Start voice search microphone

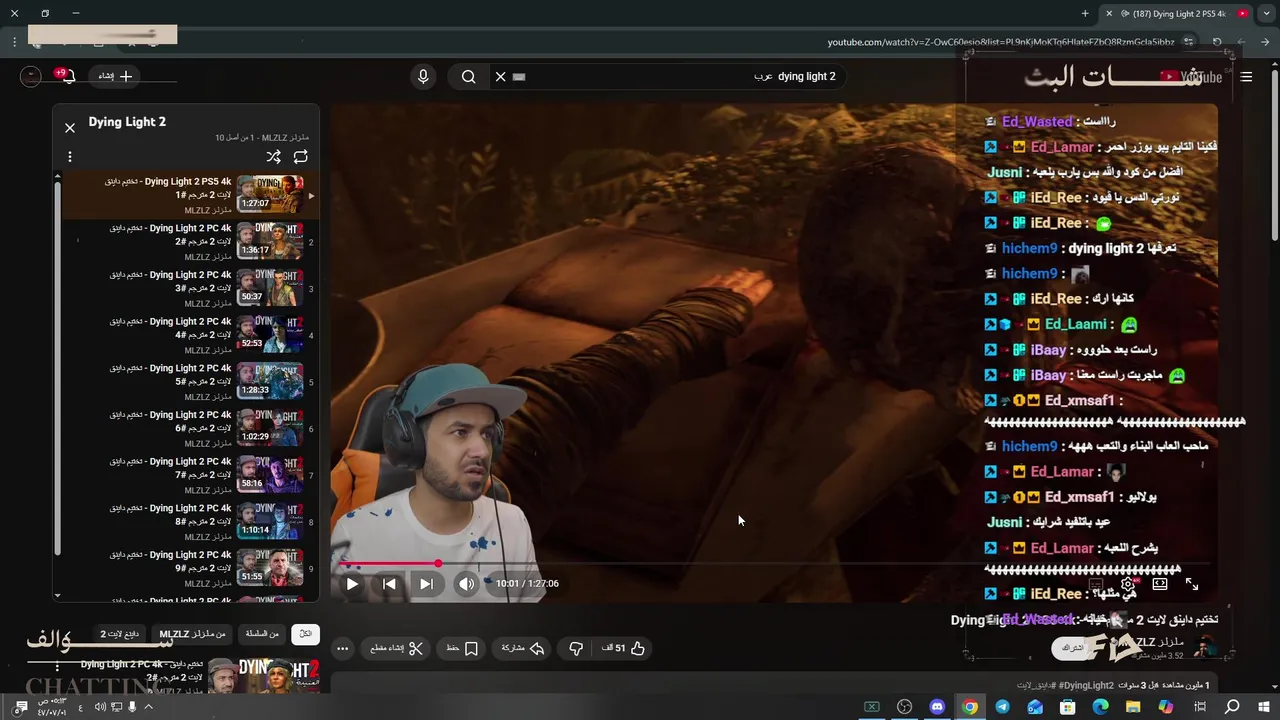pyautogui.click(x=423, y=76)
